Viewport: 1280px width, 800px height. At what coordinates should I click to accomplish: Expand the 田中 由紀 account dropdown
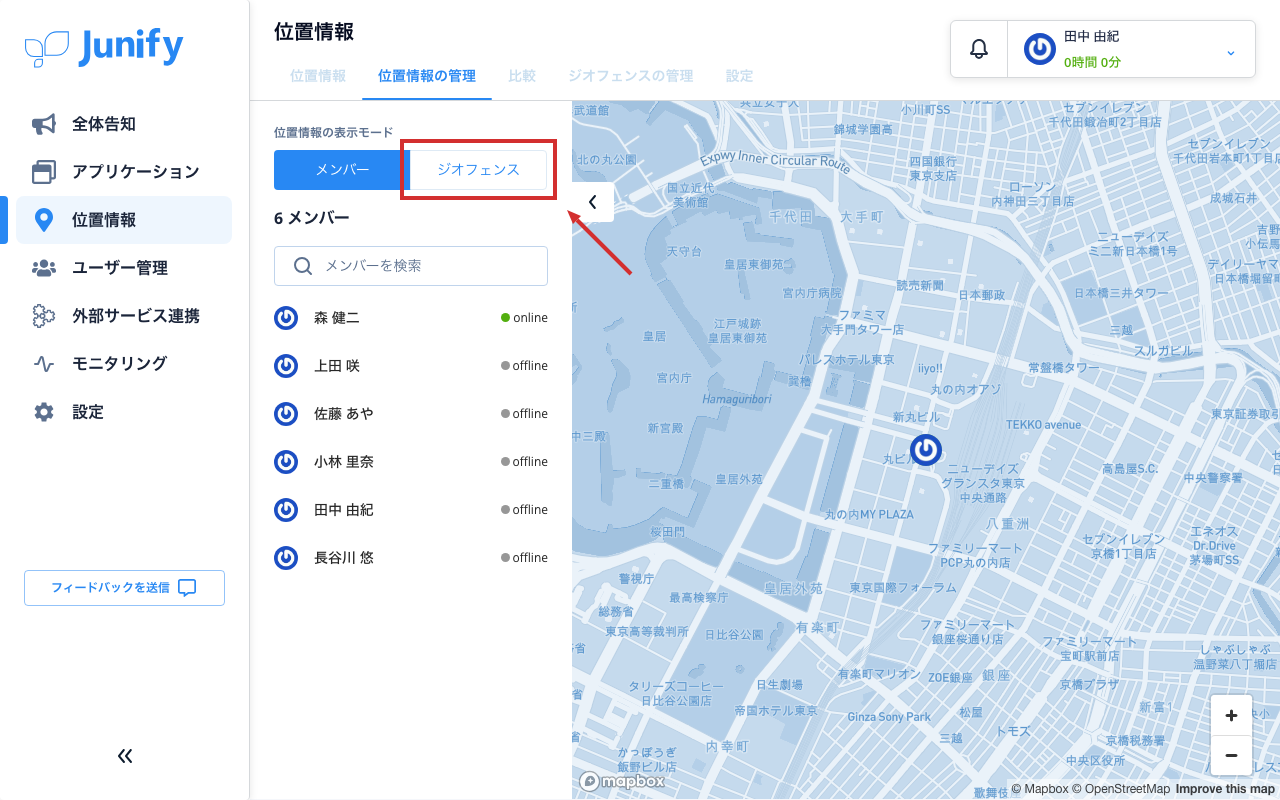pyautogui.click(x=1231, y=52)
